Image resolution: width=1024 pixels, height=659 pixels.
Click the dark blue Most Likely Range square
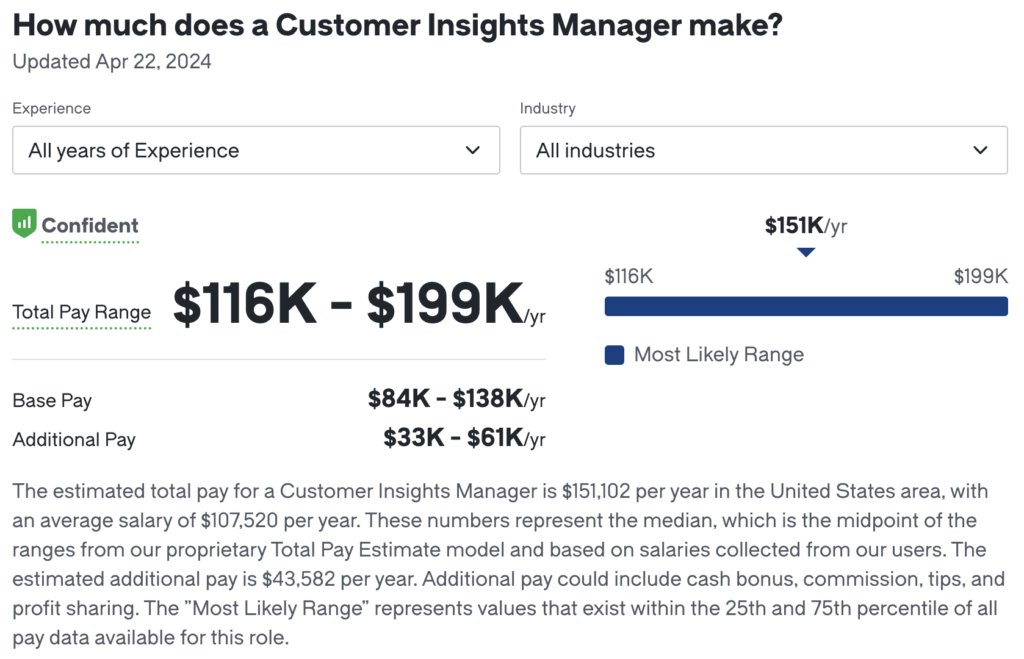[614, 354]
